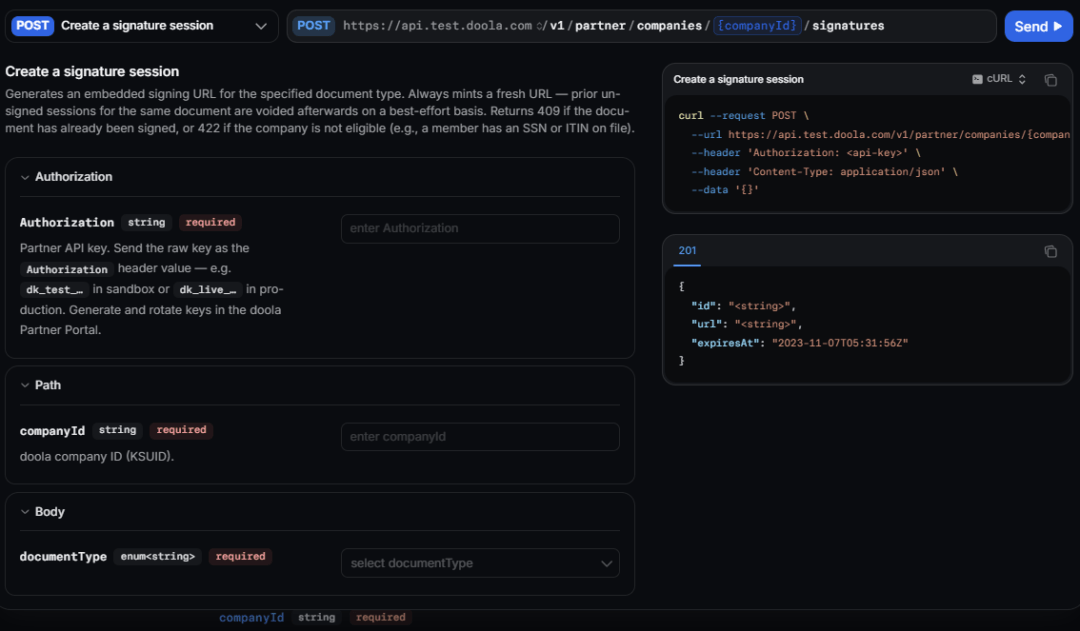The width and height of the screenshot is (1080, 631).
Task: Click the '--data' line in cURL snippet
Action: pos(725,190)
